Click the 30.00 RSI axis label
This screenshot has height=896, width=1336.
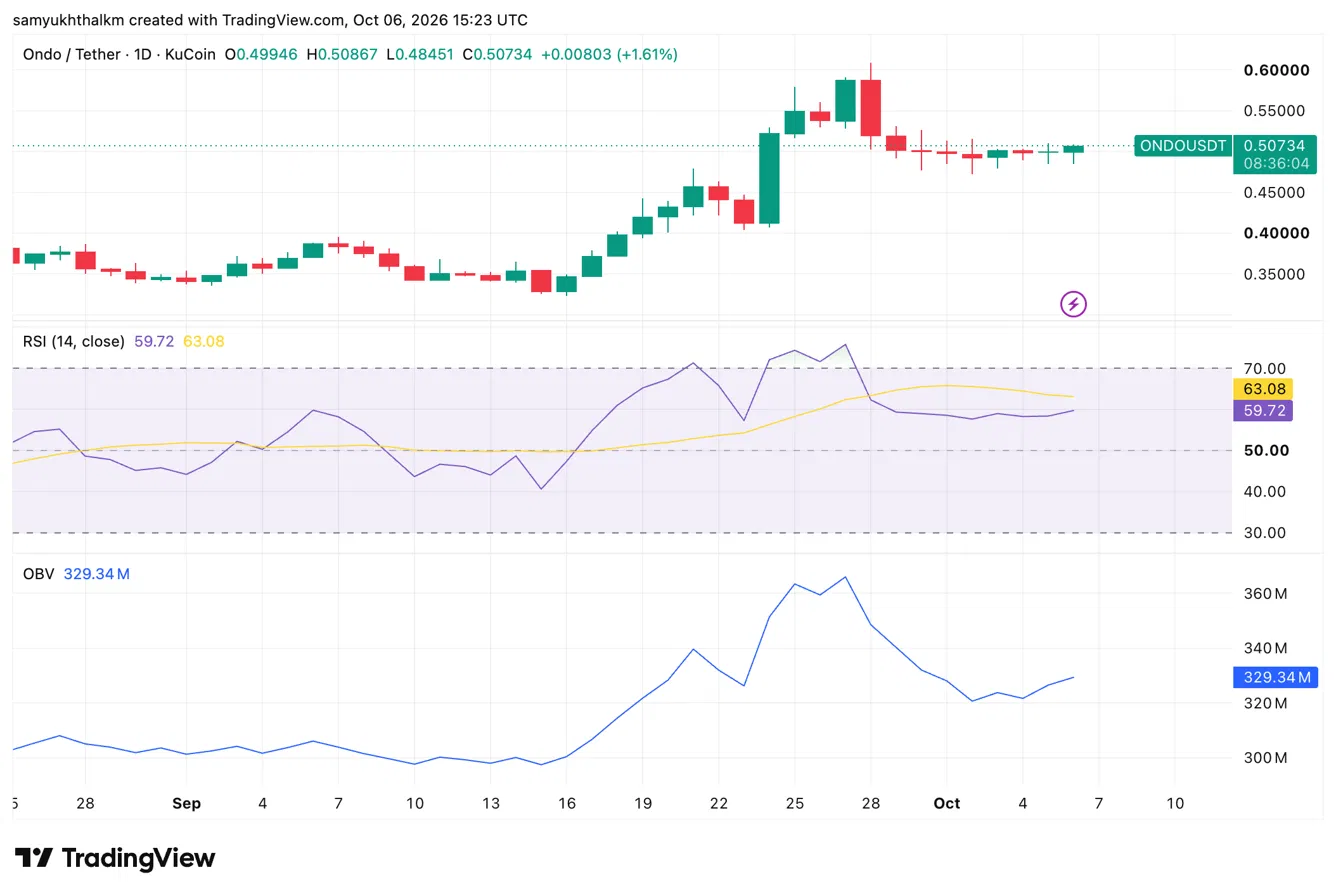[x=1264, y=533]
